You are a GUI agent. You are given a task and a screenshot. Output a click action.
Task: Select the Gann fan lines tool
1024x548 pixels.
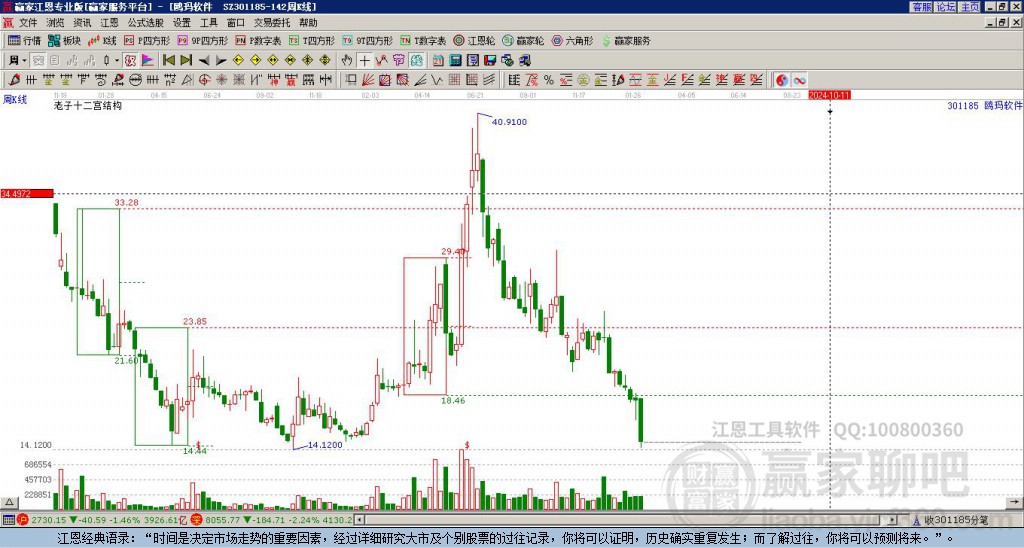[x=368, y=80]
